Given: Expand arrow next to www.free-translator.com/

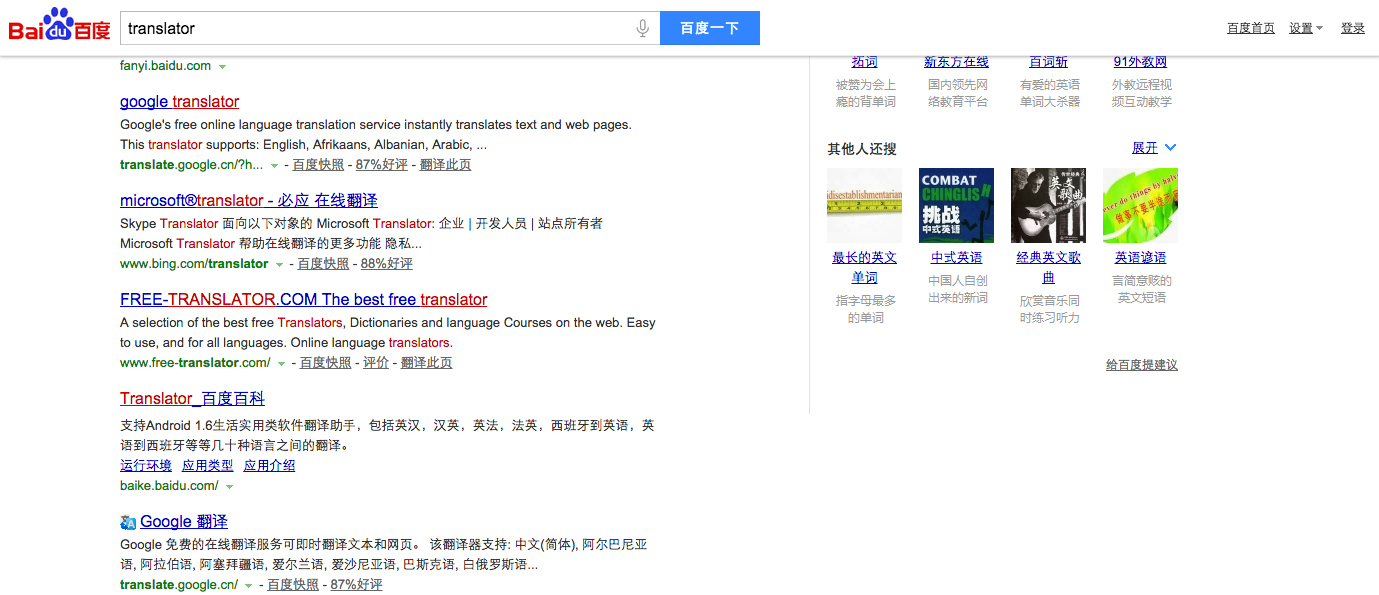Looking at the screenshot, I should click(x=282, y=363).
